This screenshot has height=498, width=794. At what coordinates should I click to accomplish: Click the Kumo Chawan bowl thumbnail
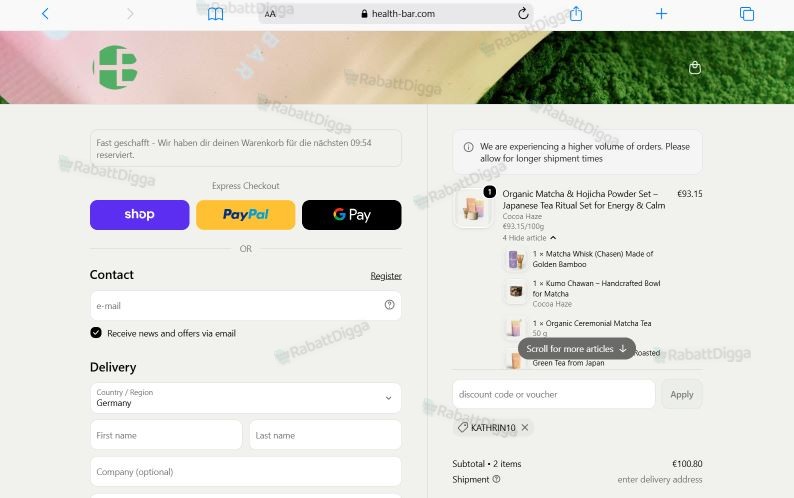516,291
